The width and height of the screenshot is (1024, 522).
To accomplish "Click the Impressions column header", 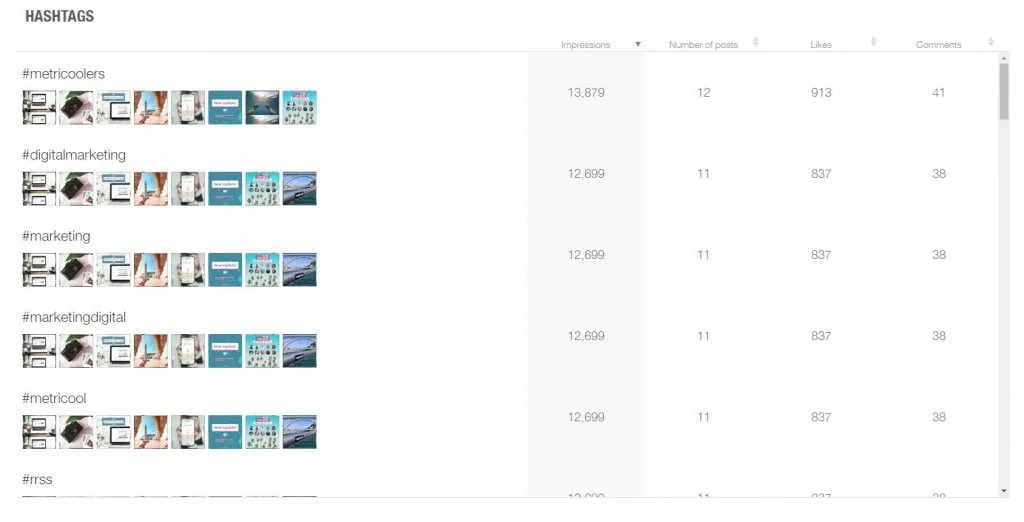I will click(x=585, y=44).
